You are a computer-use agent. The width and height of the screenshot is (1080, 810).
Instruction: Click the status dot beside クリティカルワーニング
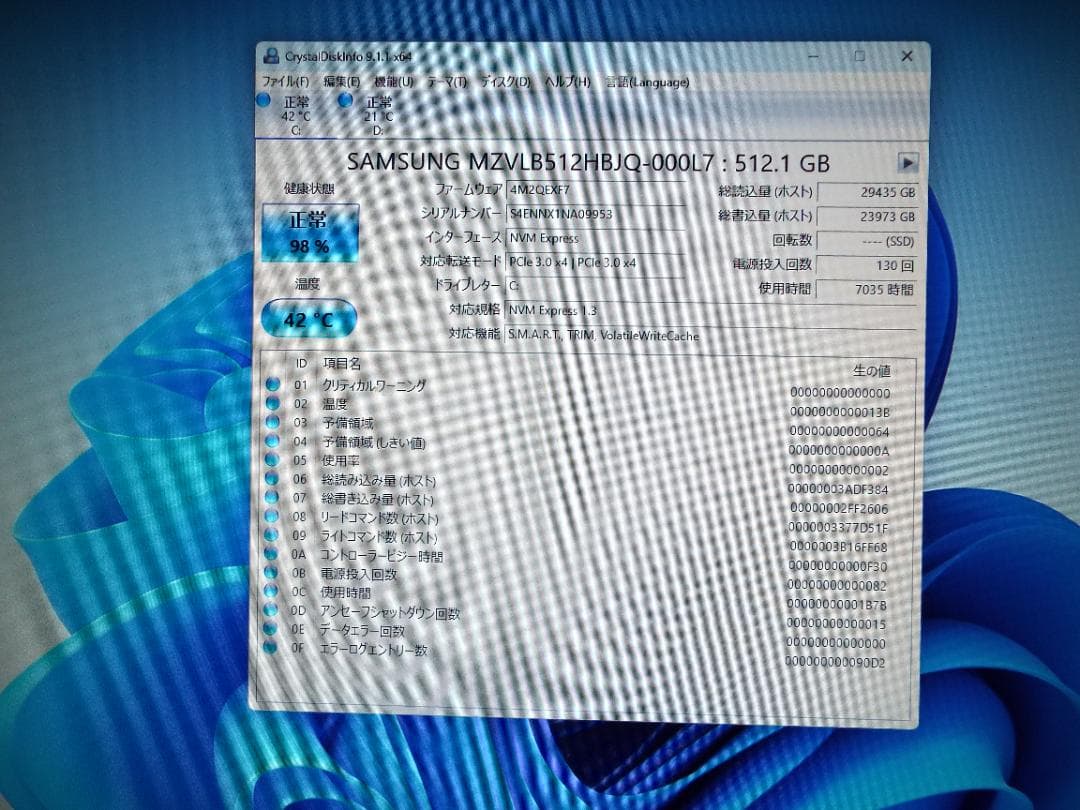click(270, 385)
